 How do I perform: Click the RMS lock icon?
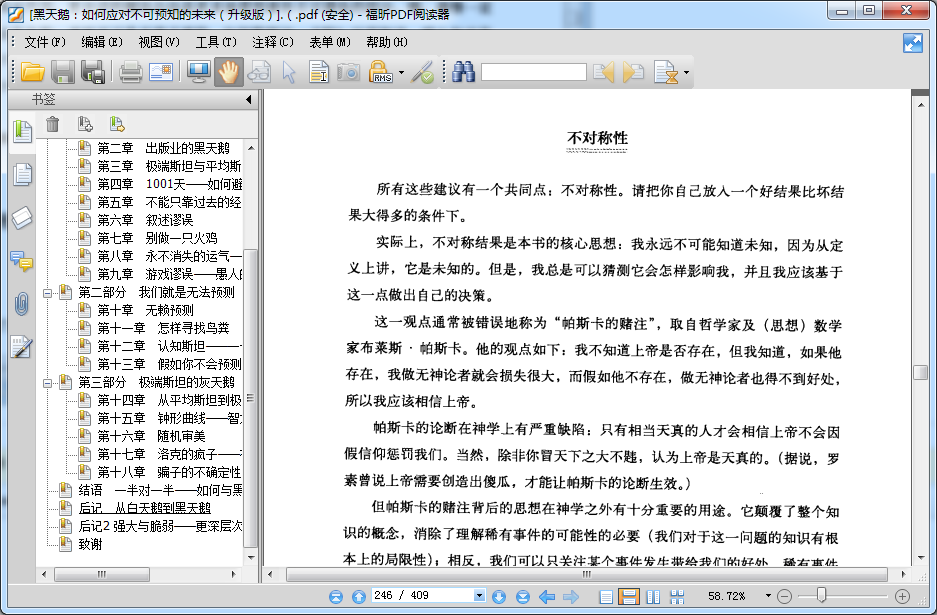pyautogui.click(x=380, y=72)
